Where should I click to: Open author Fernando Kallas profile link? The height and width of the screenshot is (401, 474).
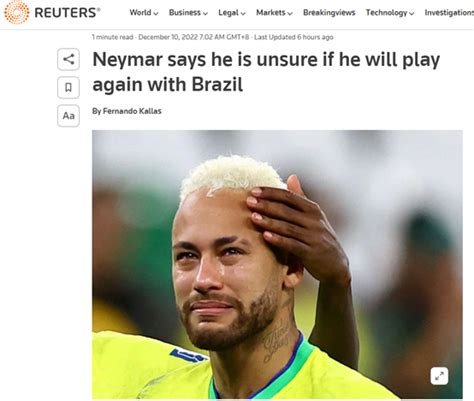point(132,111)
